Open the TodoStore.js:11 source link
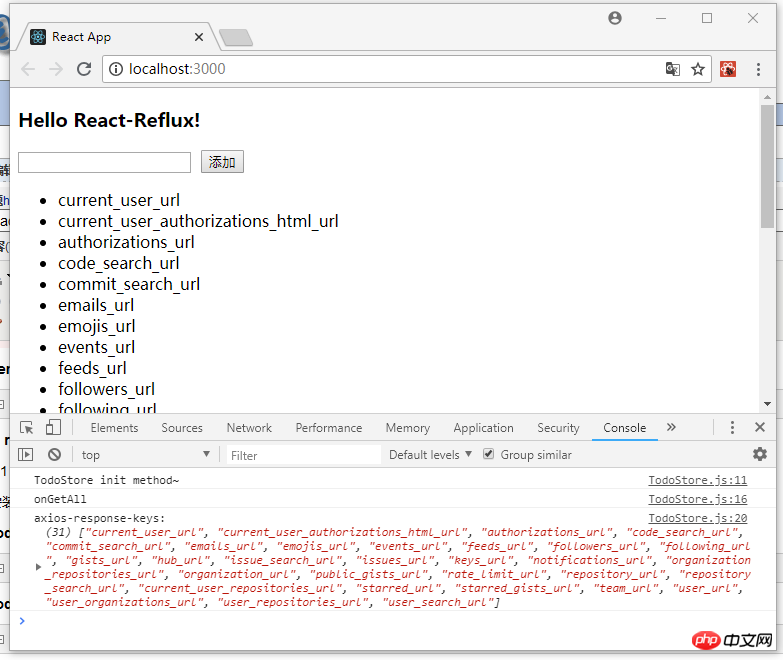 coord(698,480)
